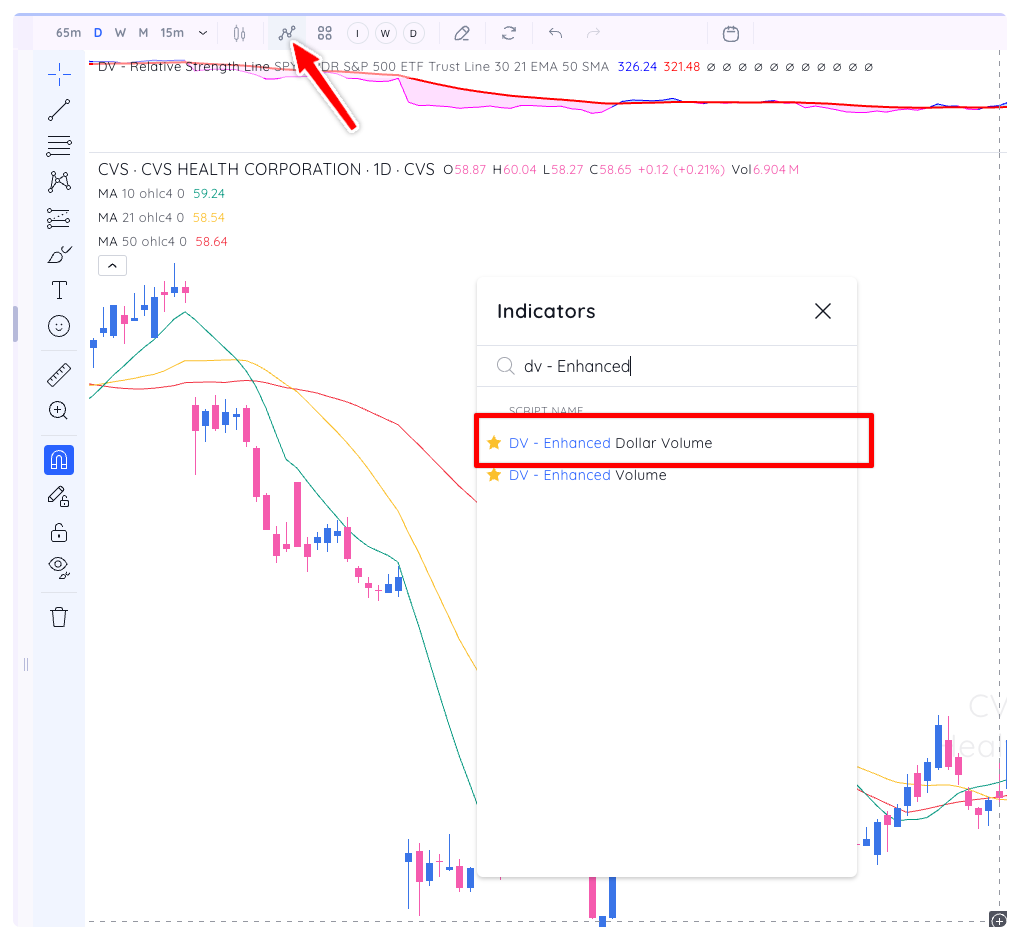Image resolution: width=1020 pixels, height=940 pixels.
Task: Toggle stay in drawing mode
Action: 59,497
